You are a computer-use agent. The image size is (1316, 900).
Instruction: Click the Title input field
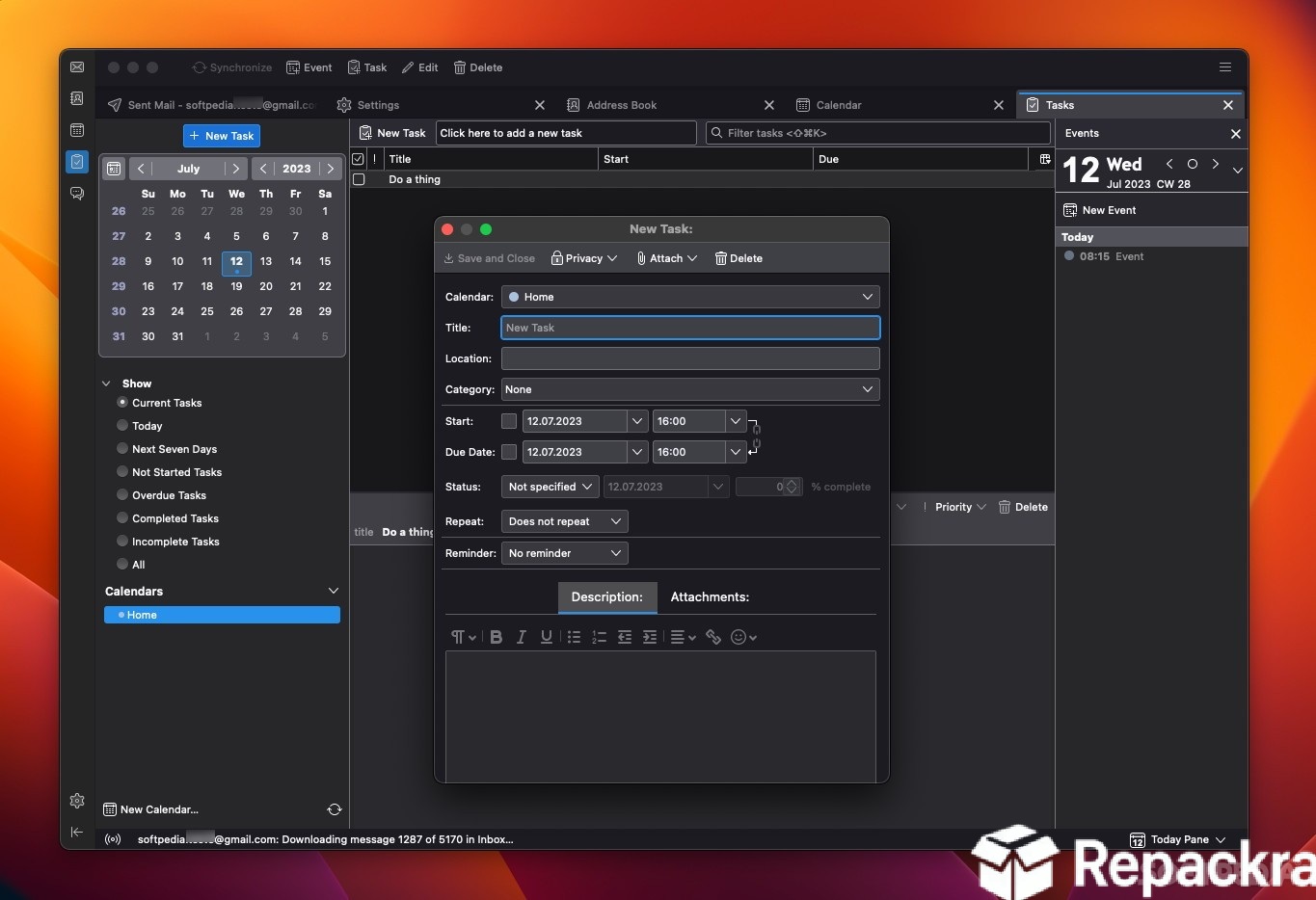click(690, 328)
